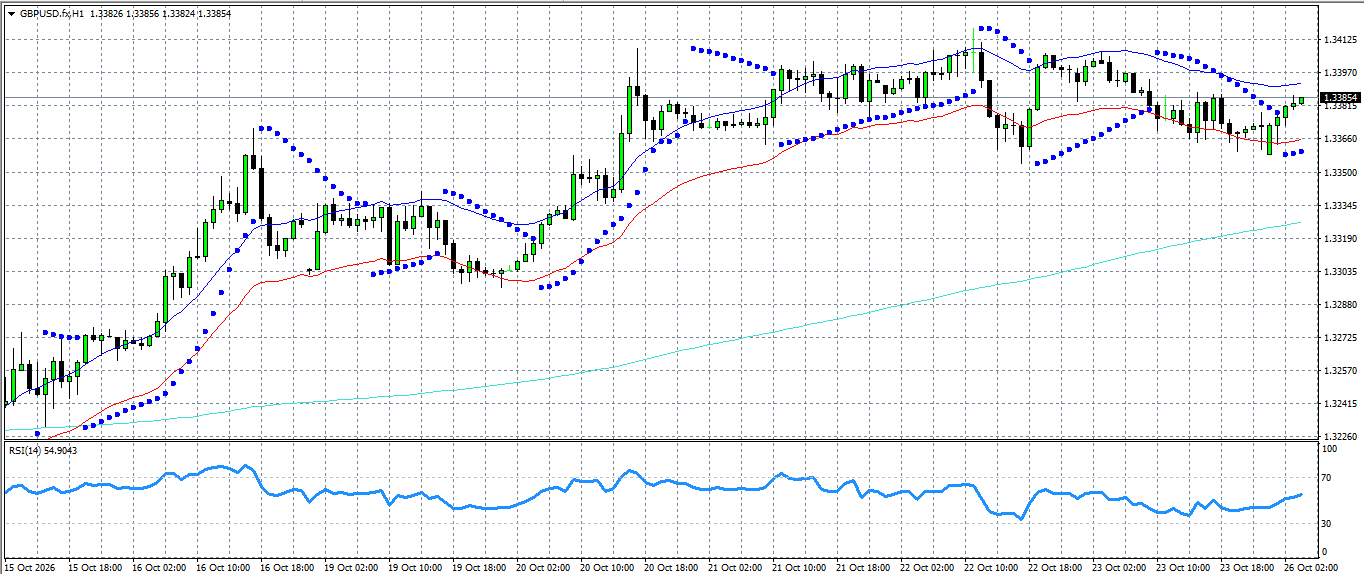Click the 1.33660 price scale label

click(x=1340, y=139)
